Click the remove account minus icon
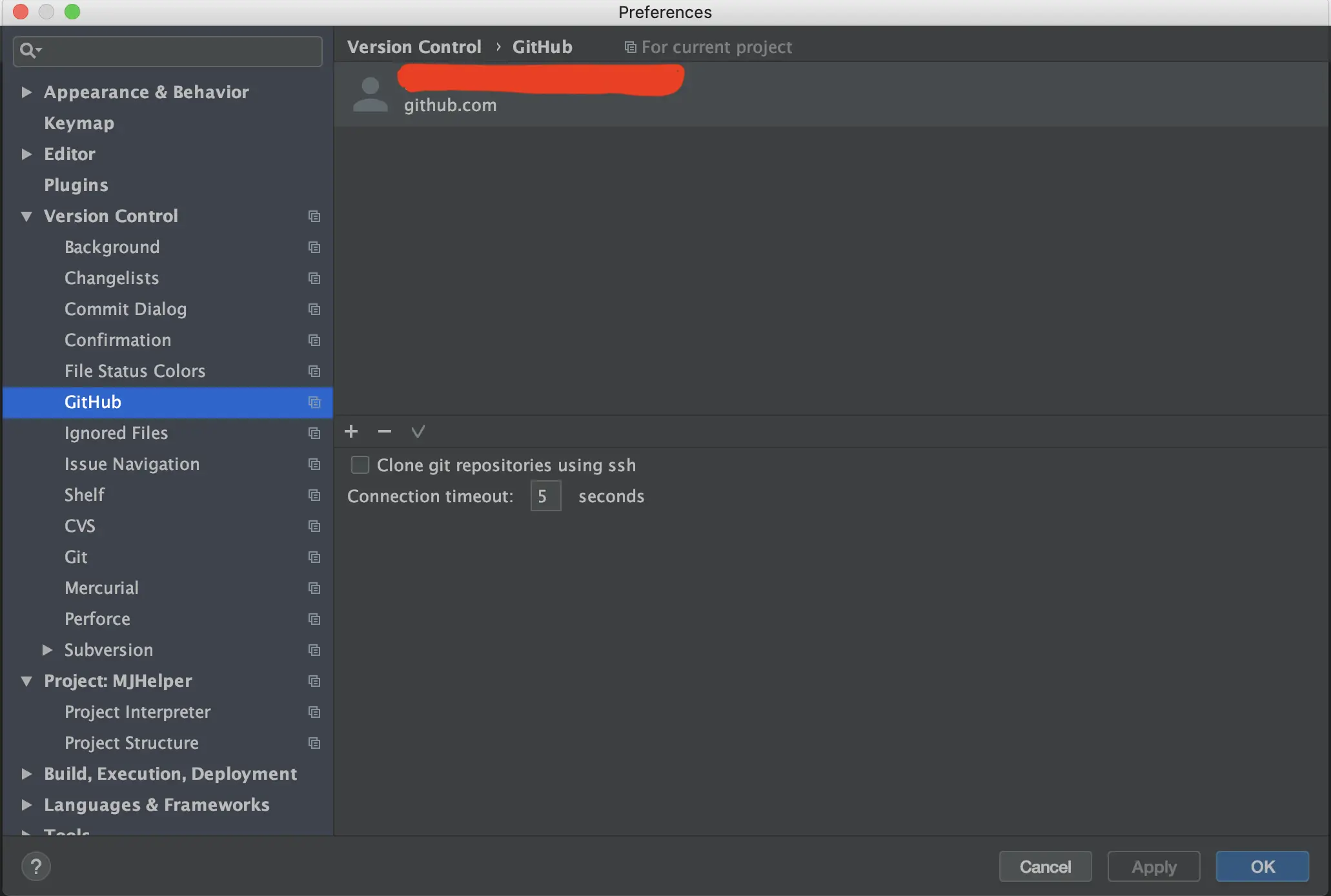 (385, 431)
